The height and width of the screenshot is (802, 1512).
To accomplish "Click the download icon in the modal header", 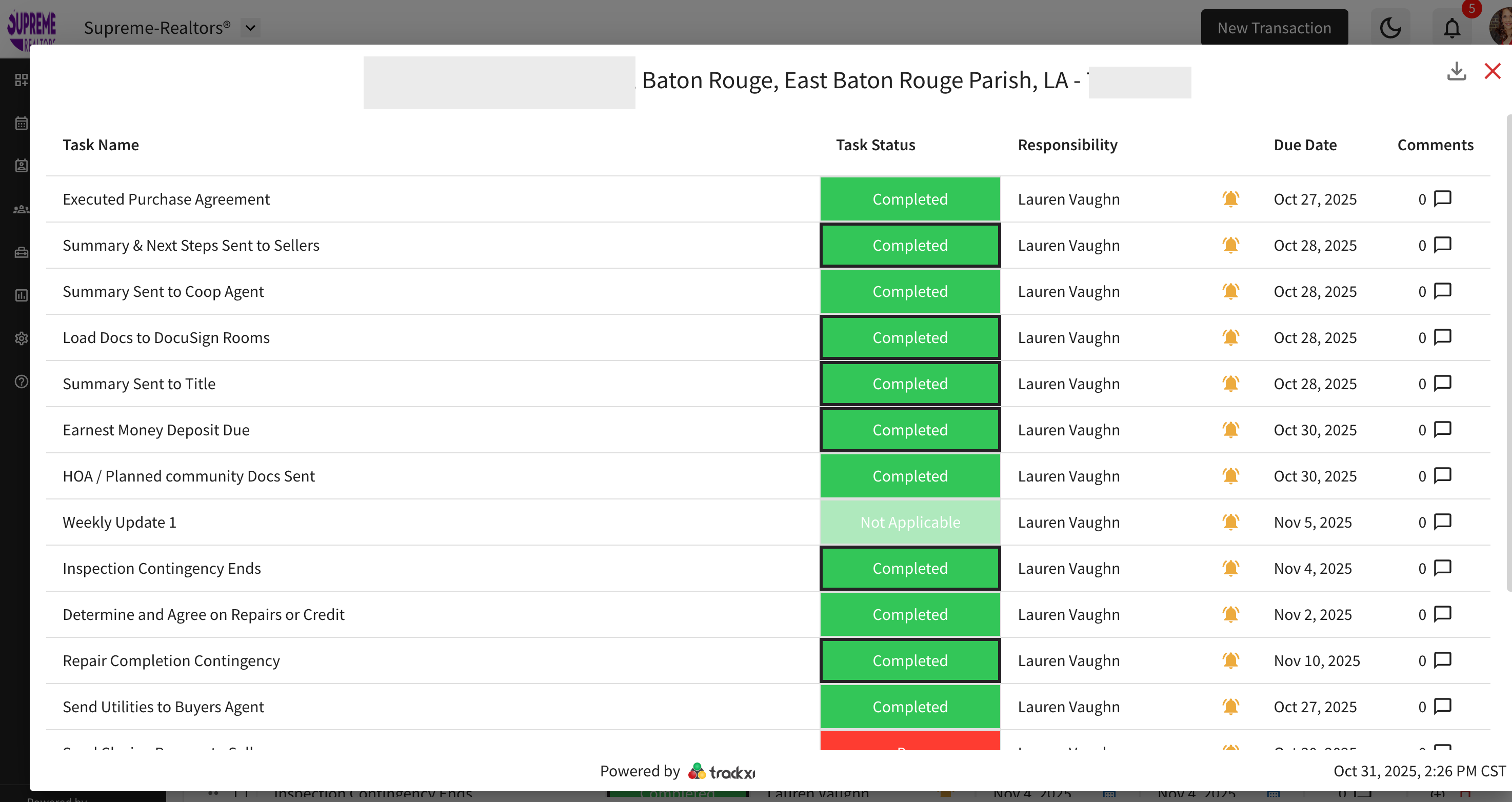I will (1456, 72).
